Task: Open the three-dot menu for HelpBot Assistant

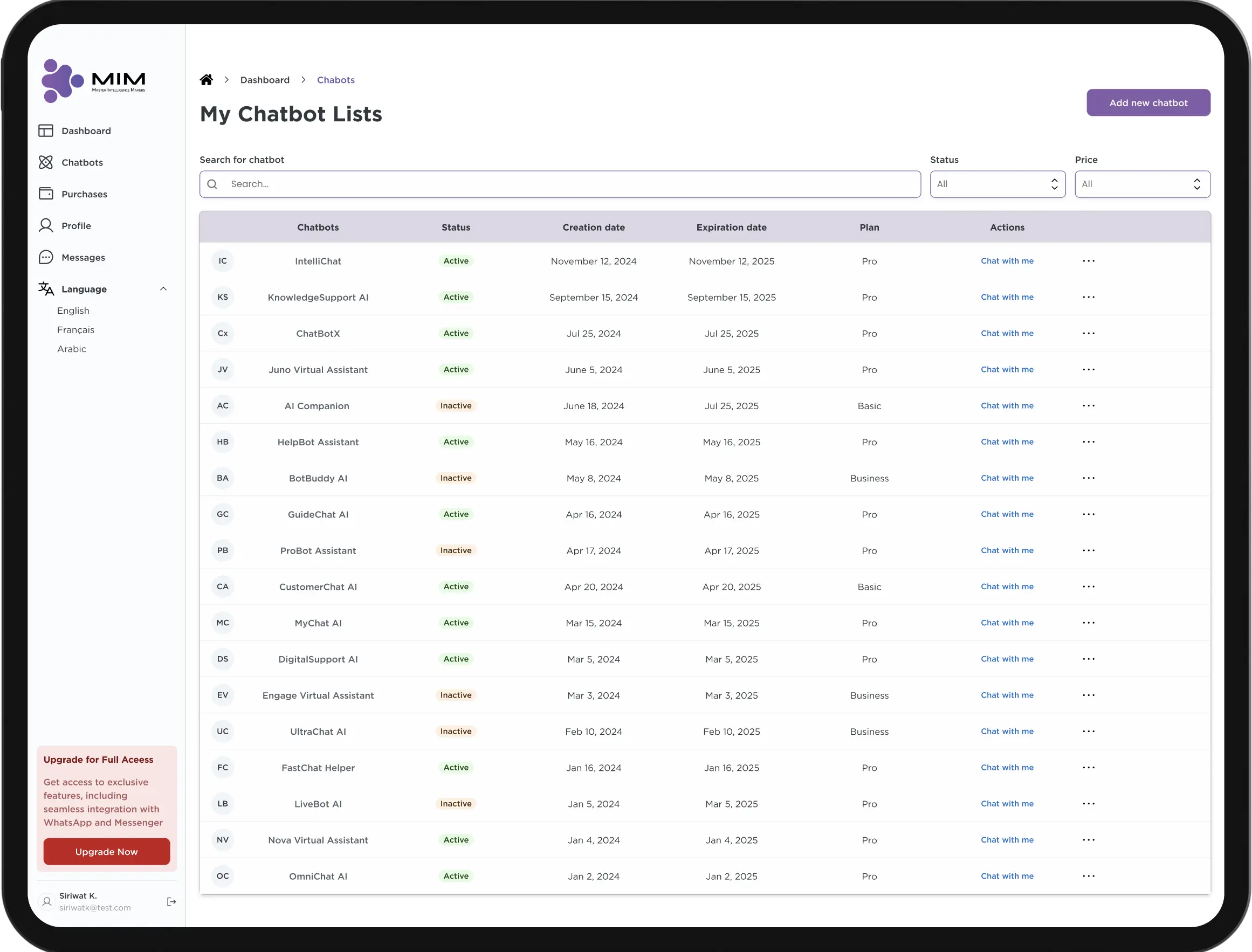Action: tap(1089, 442)
